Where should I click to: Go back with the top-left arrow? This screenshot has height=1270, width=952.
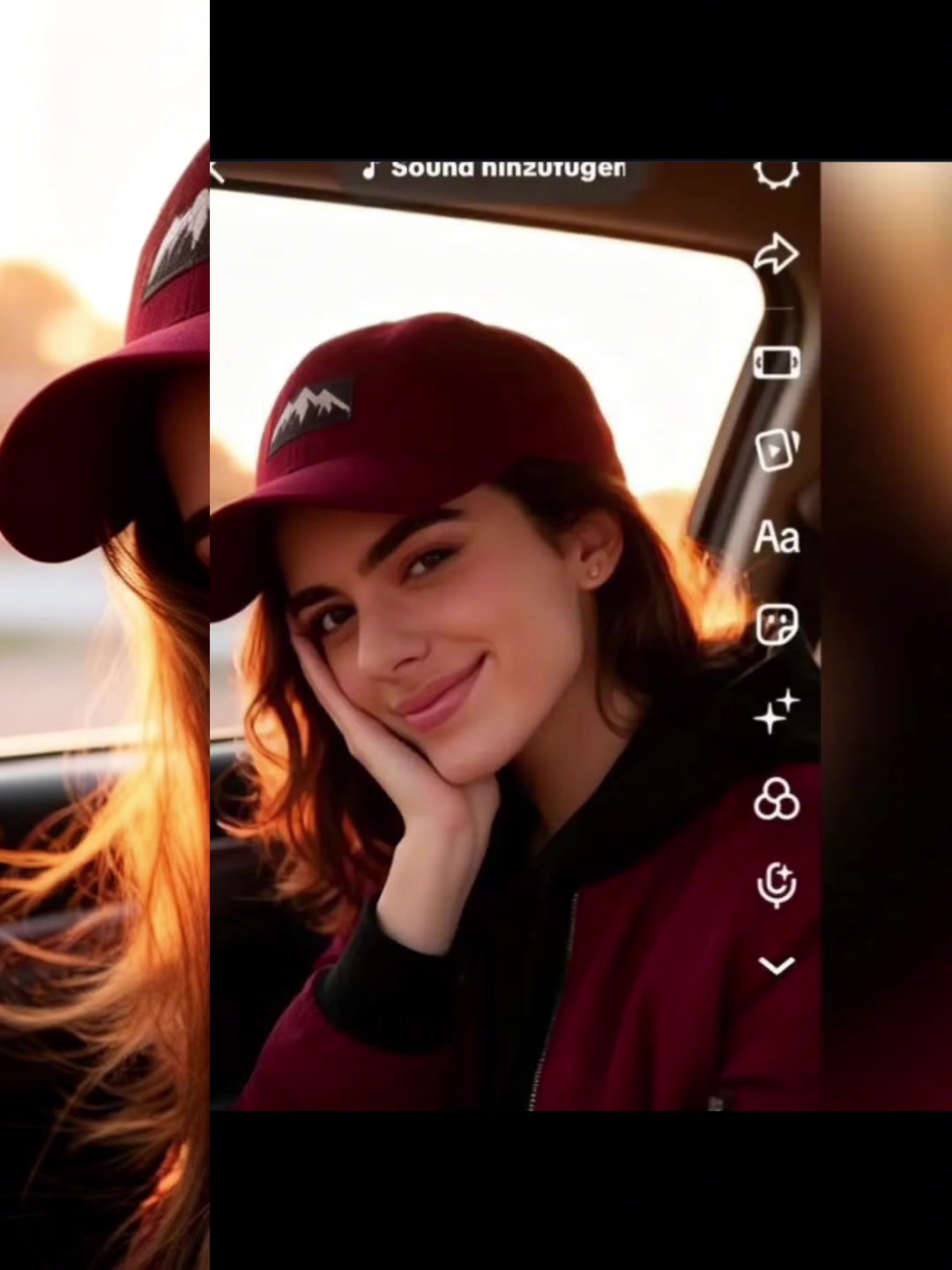click(218, 172)
